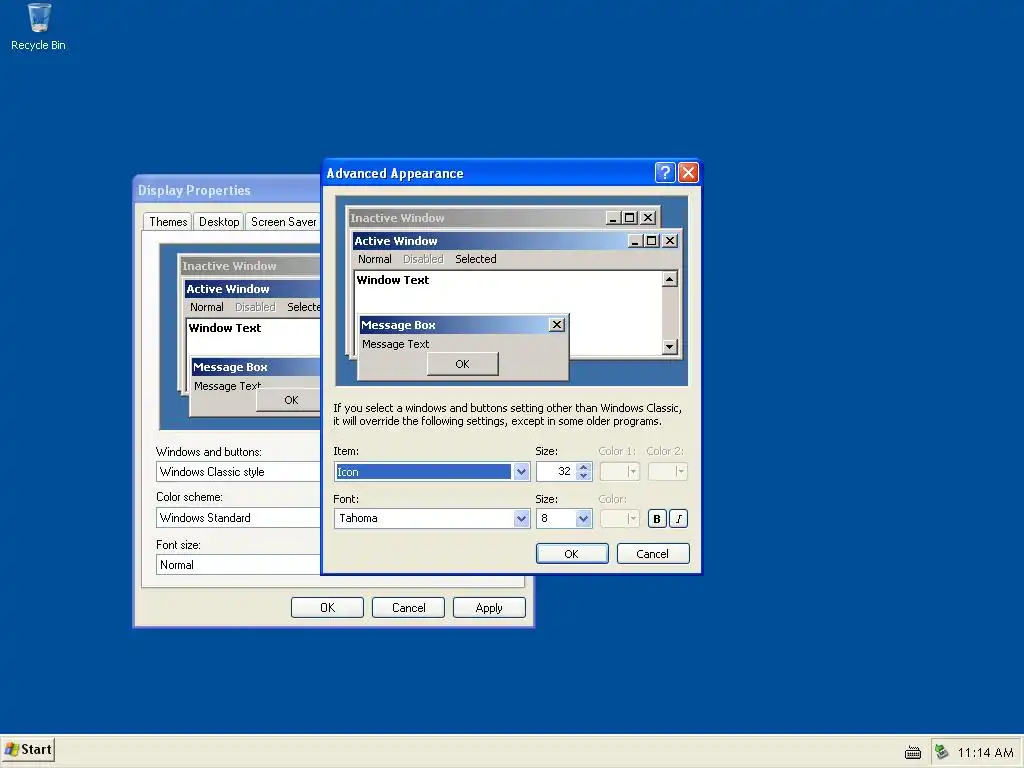
Task: Click Active Window preview maximize icon
Action: click(651, 241)
